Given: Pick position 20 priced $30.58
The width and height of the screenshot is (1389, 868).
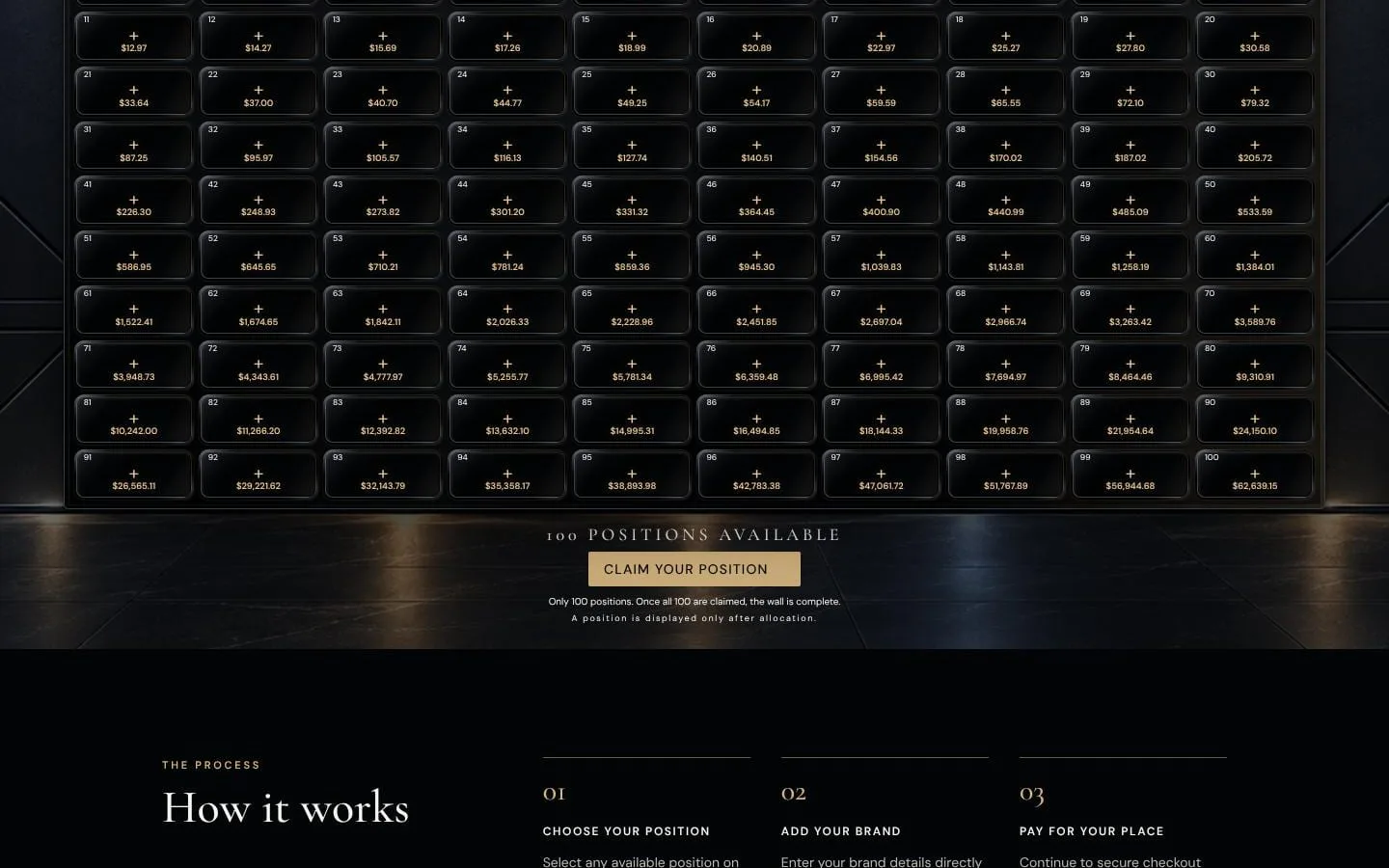Looking at the screenshot, I should tap(1254, 37).
